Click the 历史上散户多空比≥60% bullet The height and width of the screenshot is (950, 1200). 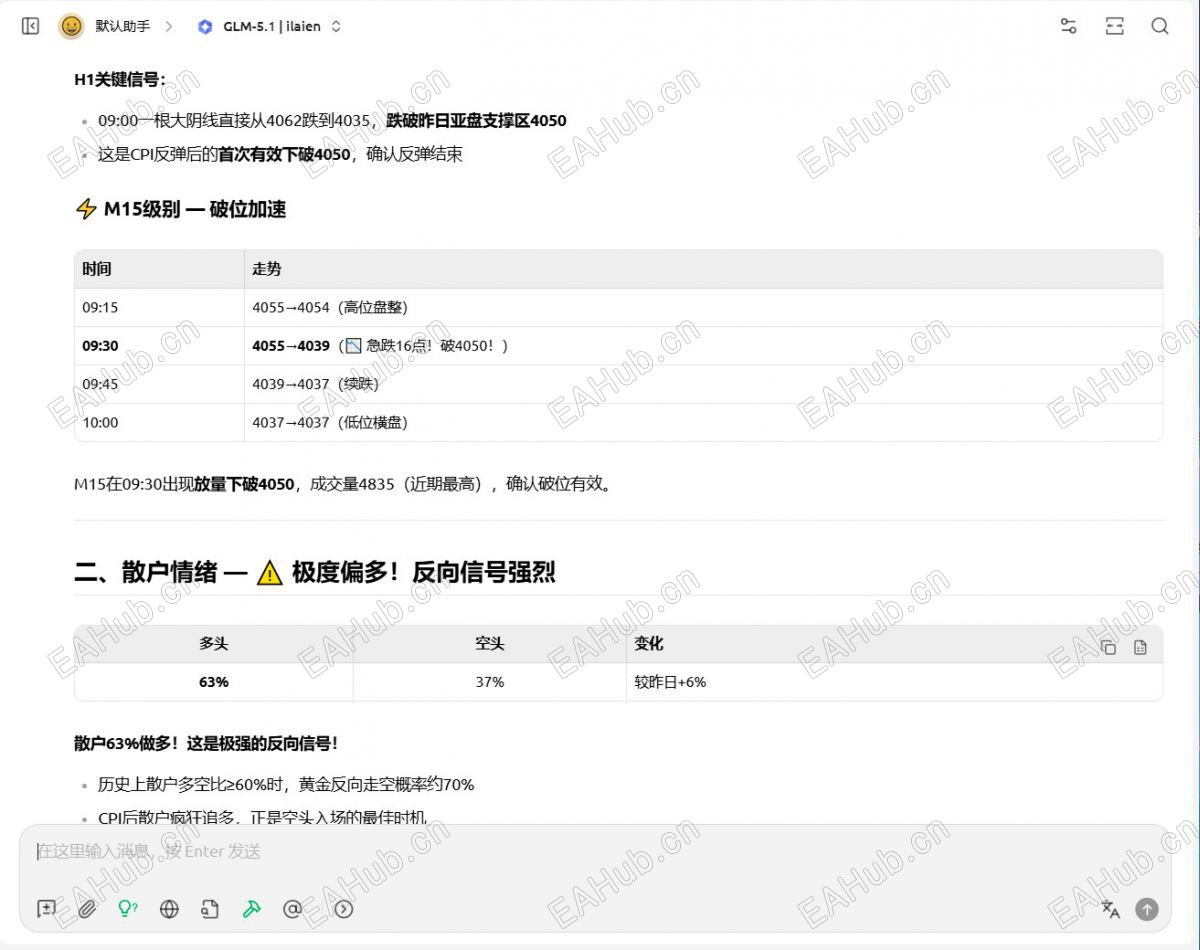(286, 784)
